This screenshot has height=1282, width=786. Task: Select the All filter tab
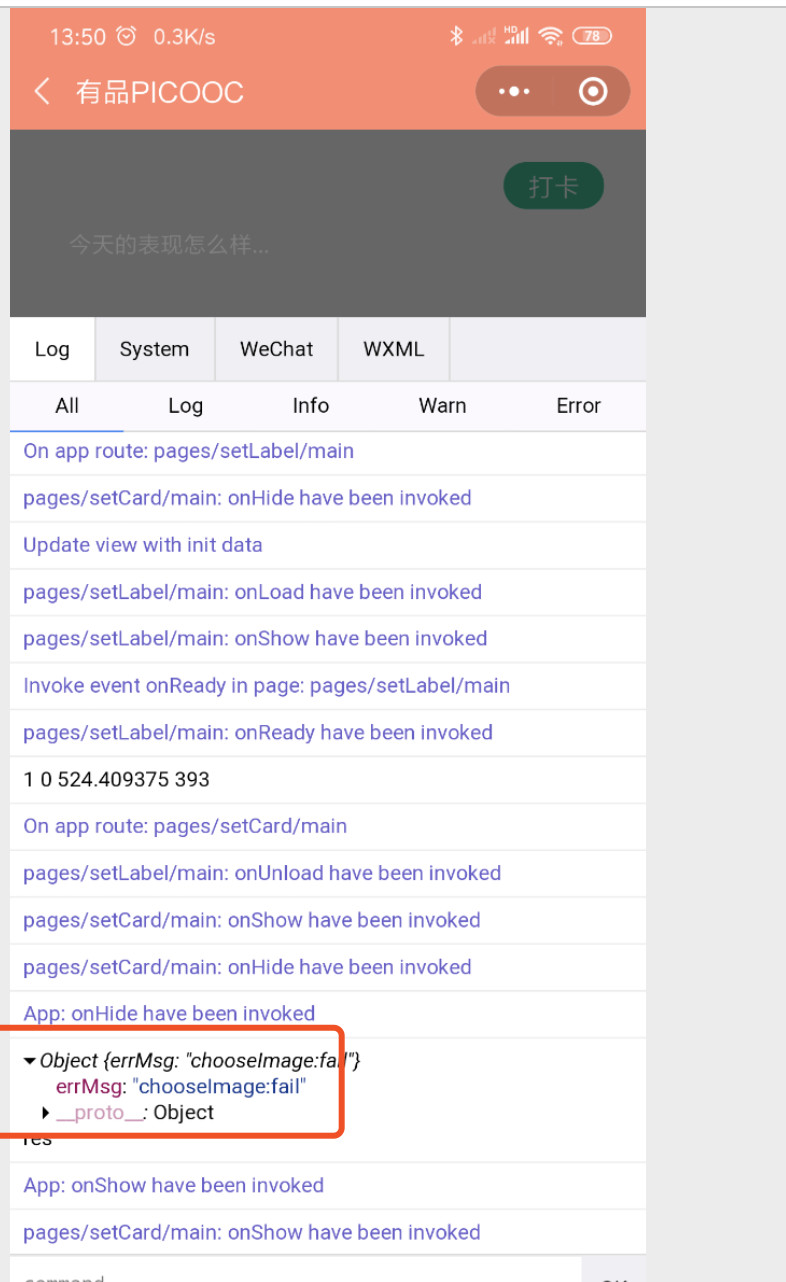coord(67,405)
